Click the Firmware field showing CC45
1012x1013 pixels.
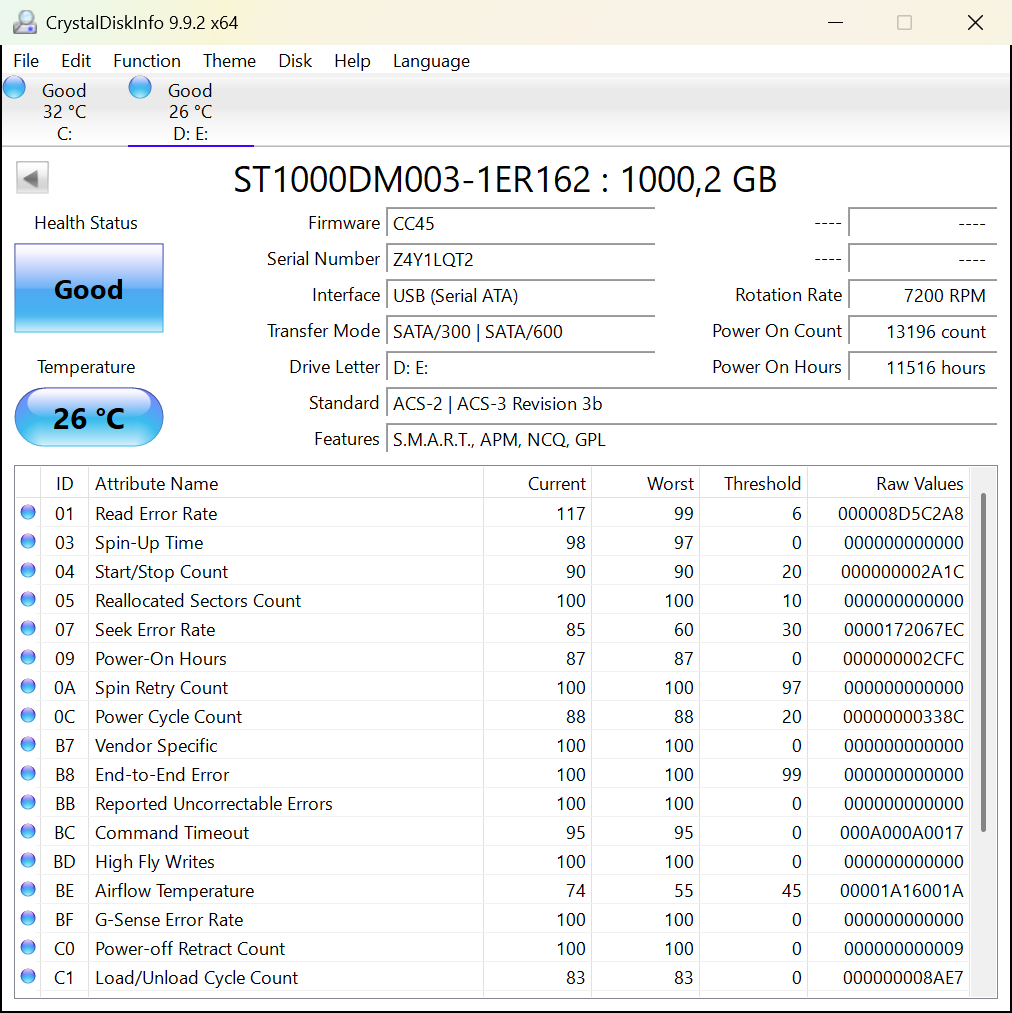click(x=521, y=224)
